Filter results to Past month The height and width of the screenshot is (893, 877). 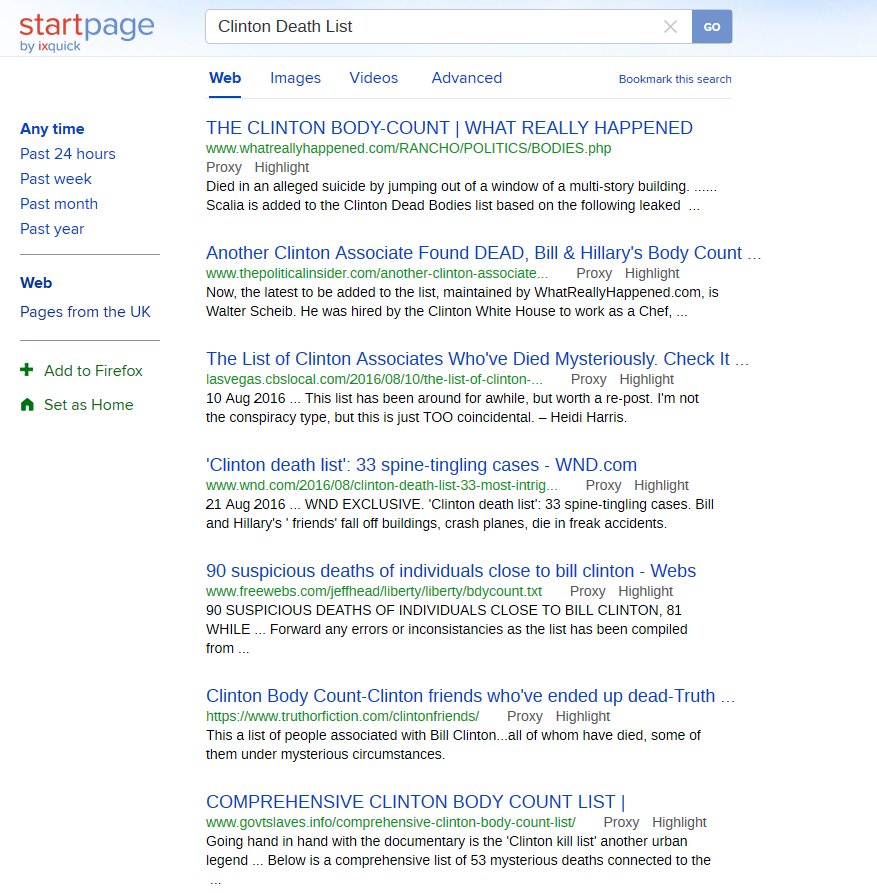click(59, 204)
